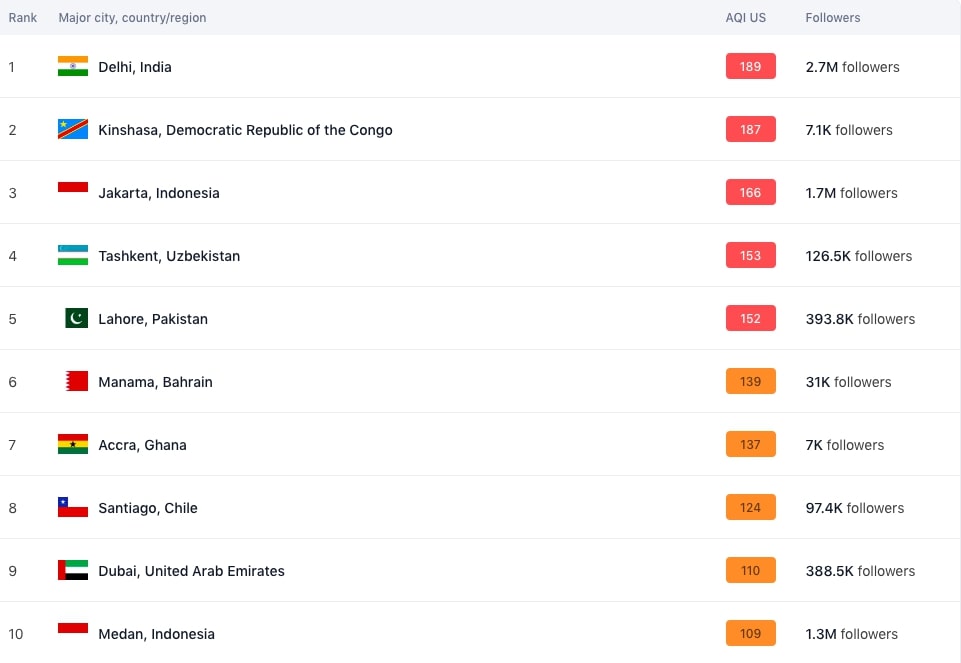Click the Followers column header
Image resolution: width=961 pixels, height=663 pixels.
coord(833,18)
